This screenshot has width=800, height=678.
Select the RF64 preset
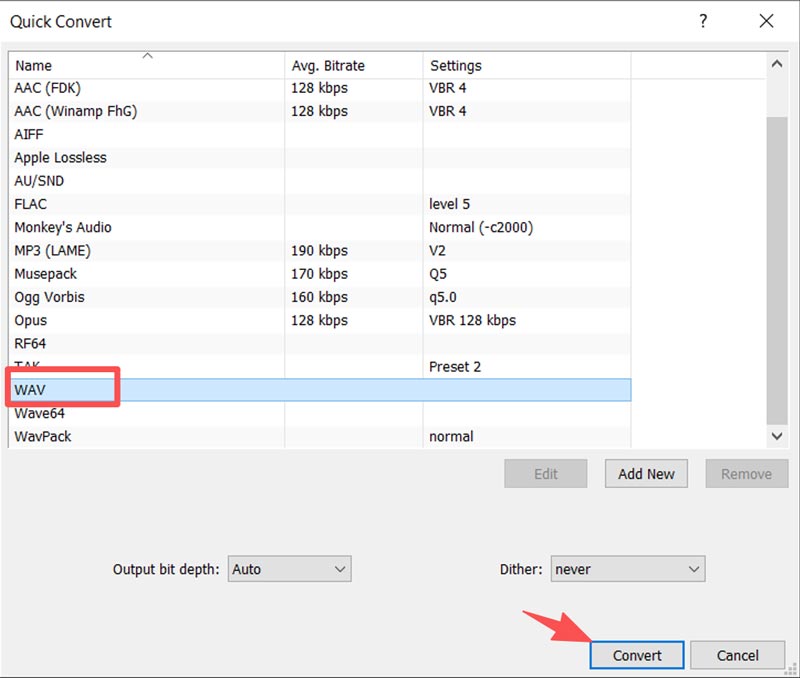(319, 343)
